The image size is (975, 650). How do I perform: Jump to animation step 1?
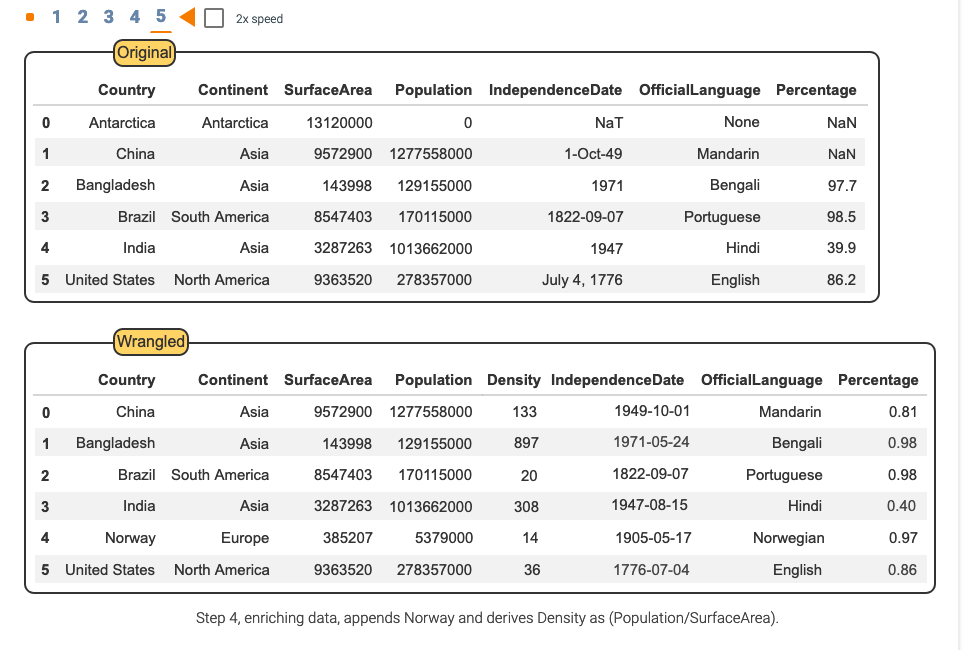(x=57, y=17)
